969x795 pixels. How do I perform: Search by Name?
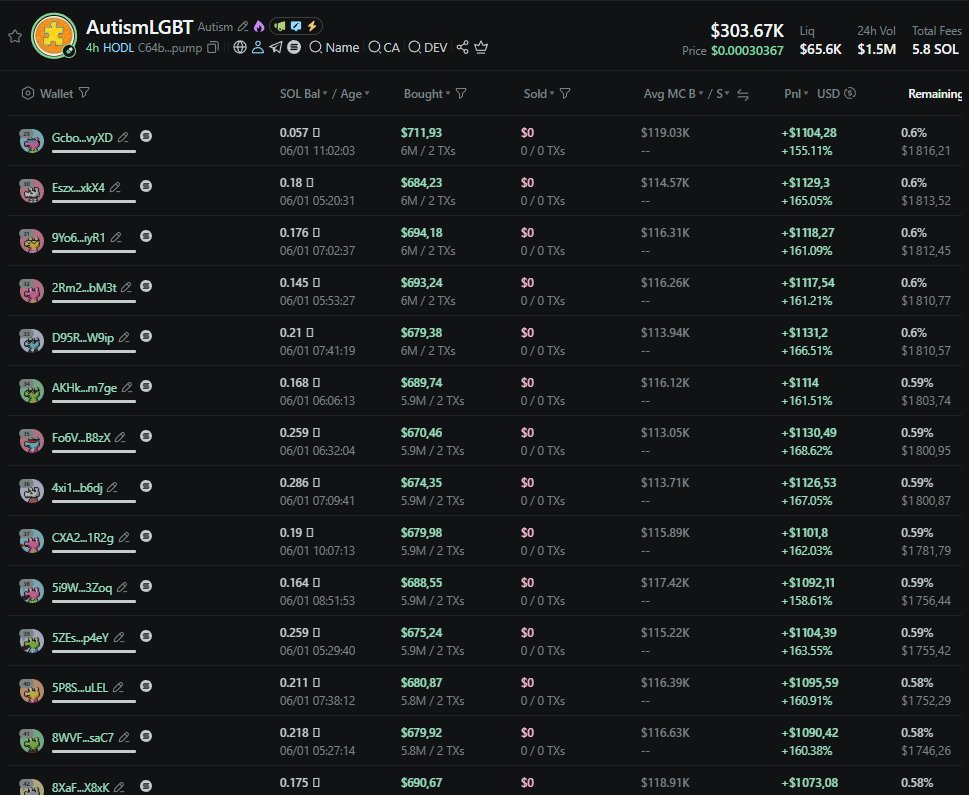[334, 48]
